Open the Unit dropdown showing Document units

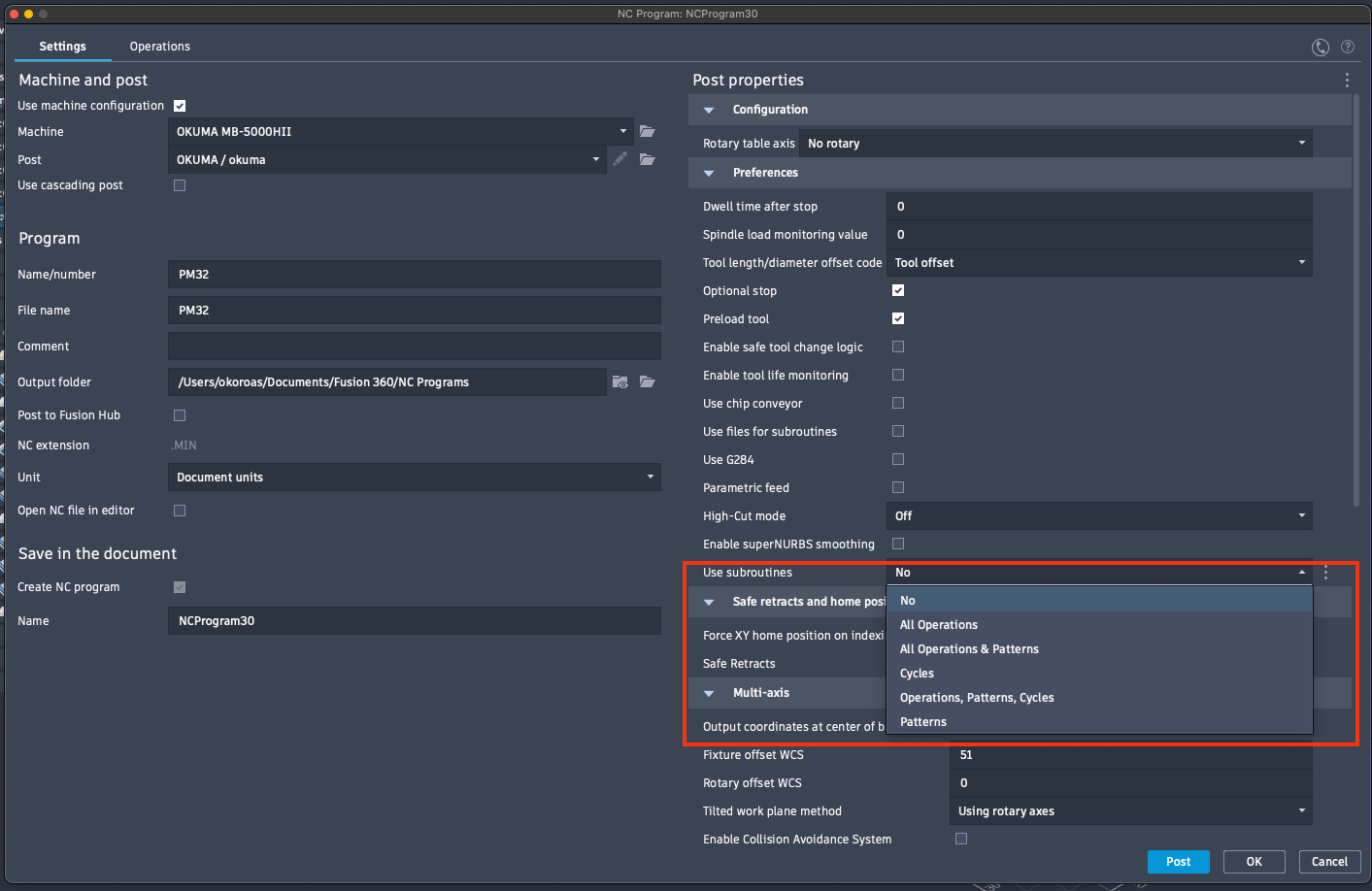click(651, 477)
